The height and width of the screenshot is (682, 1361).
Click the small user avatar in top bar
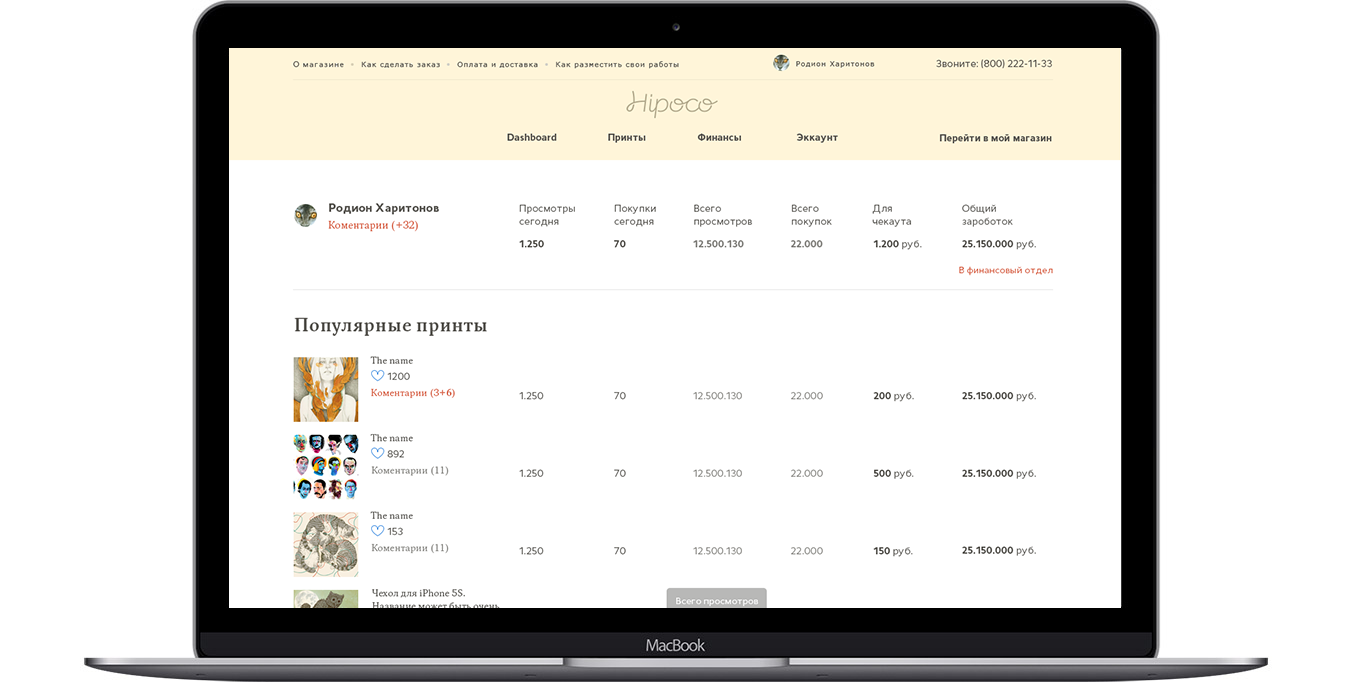coord(781,63)
